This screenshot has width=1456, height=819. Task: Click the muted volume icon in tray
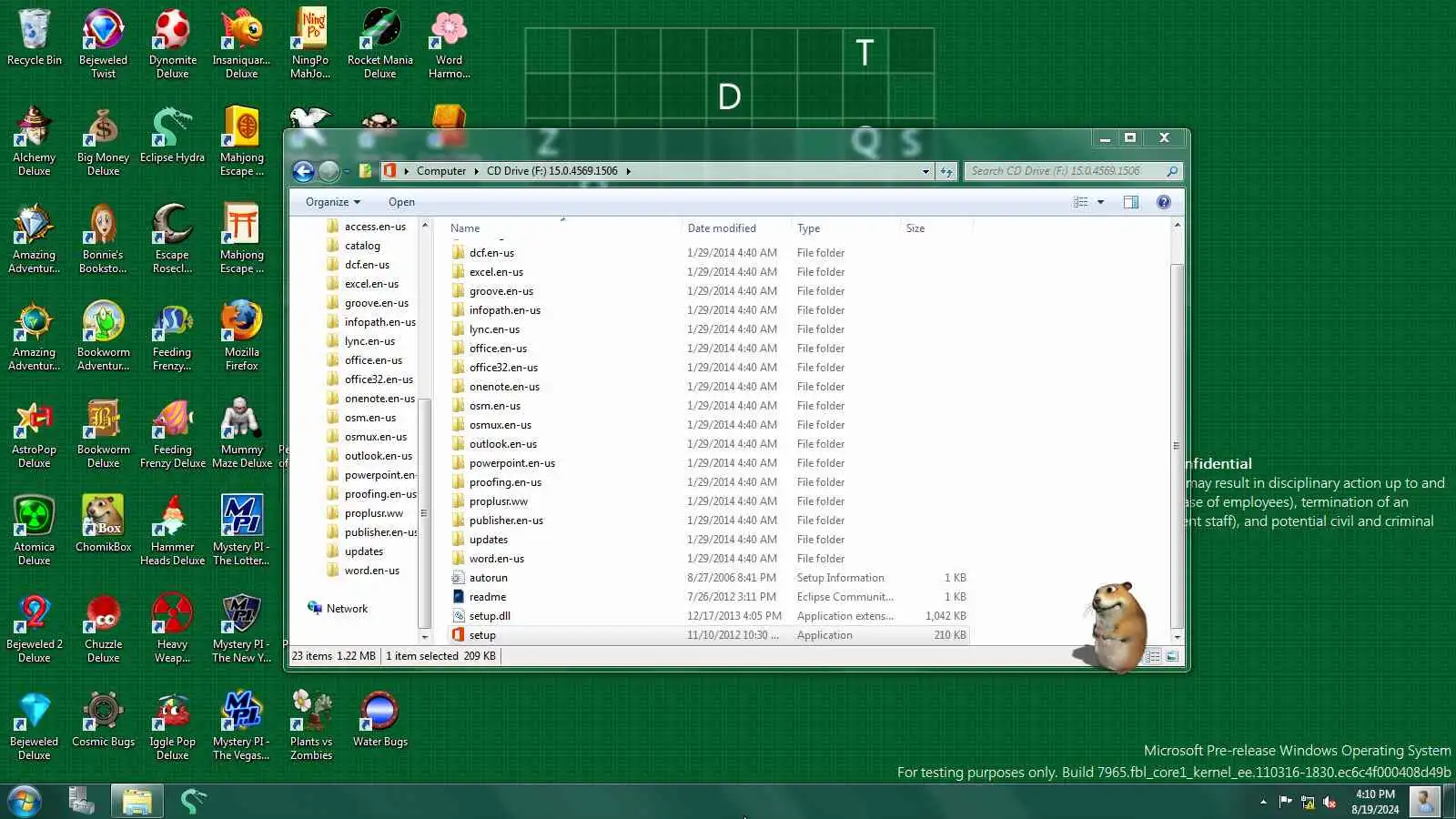click(x=1329, y=802)
